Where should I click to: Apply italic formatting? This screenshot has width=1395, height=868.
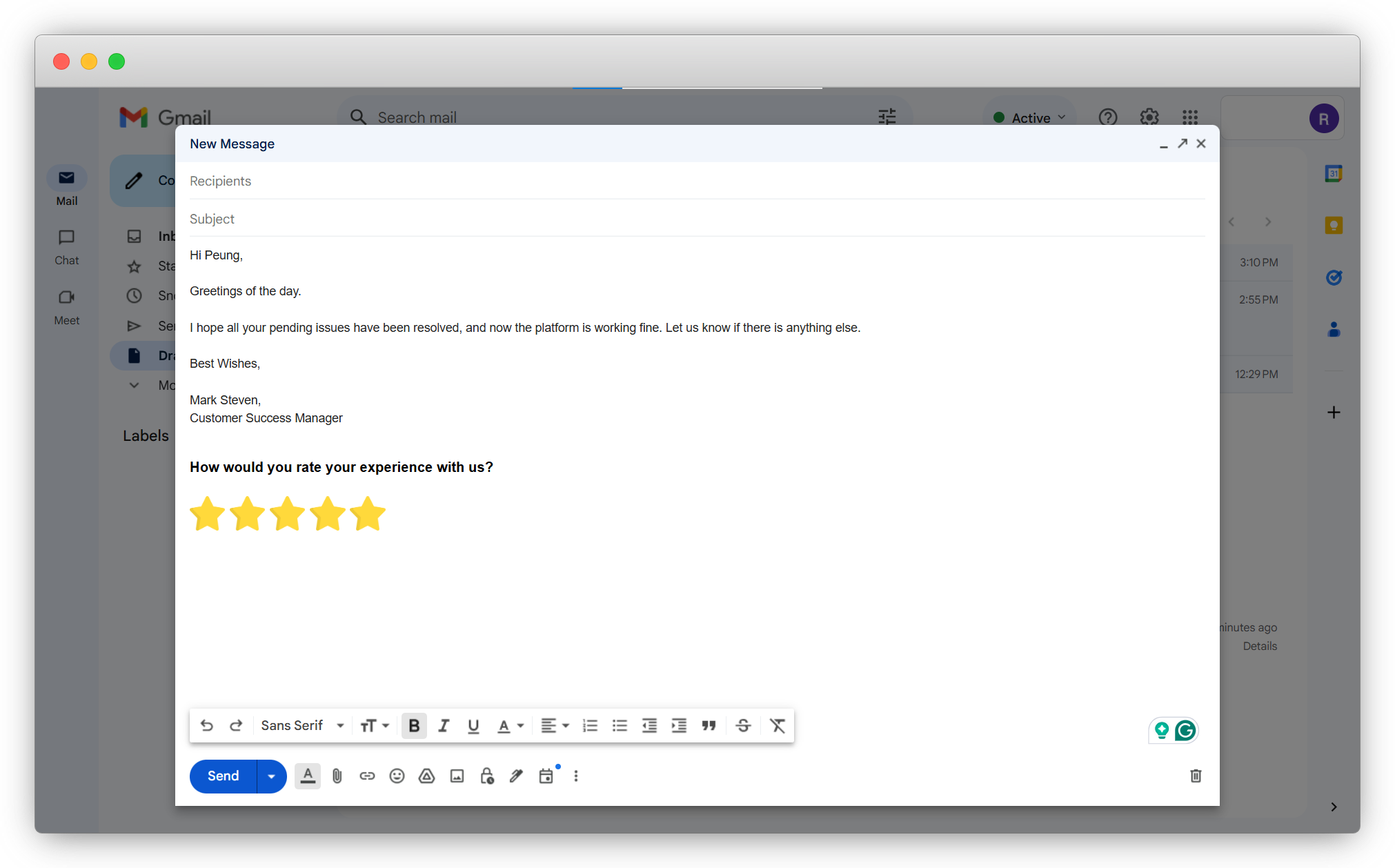(x=444, y=725)
